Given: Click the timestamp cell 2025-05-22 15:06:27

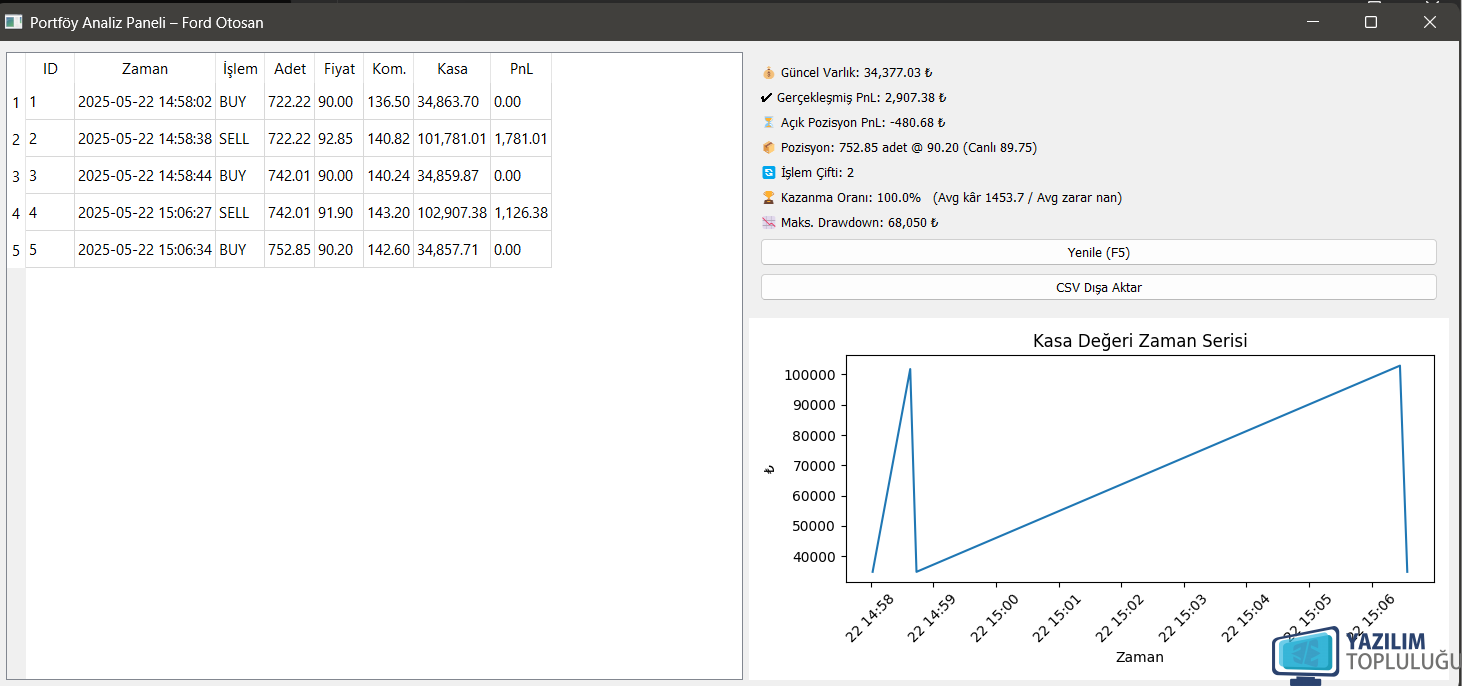Looking at the screenshot, I should 145,213.
